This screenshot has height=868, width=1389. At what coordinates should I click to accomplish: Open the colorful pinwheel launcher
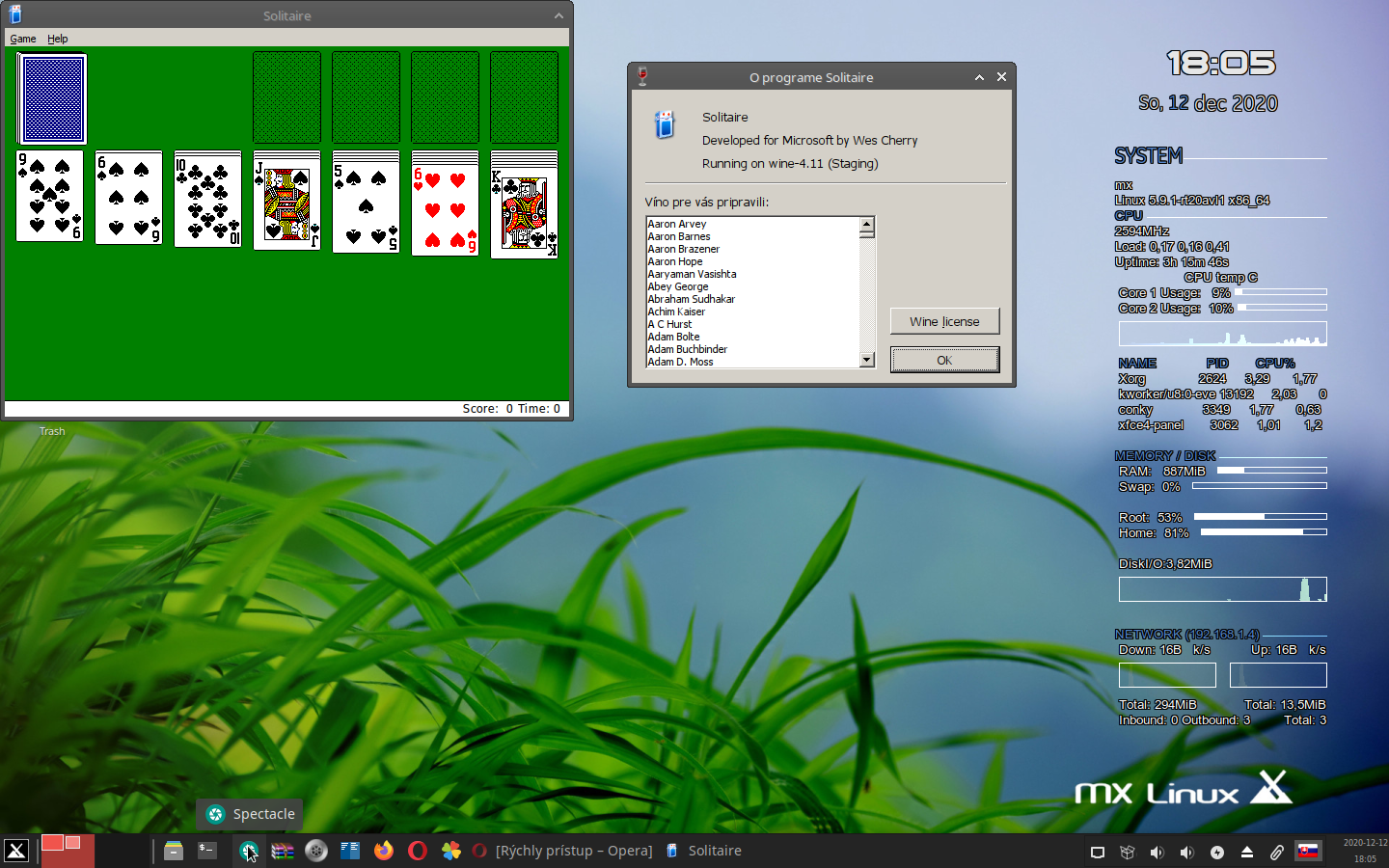pyautogui.click(x=451, y=851)
